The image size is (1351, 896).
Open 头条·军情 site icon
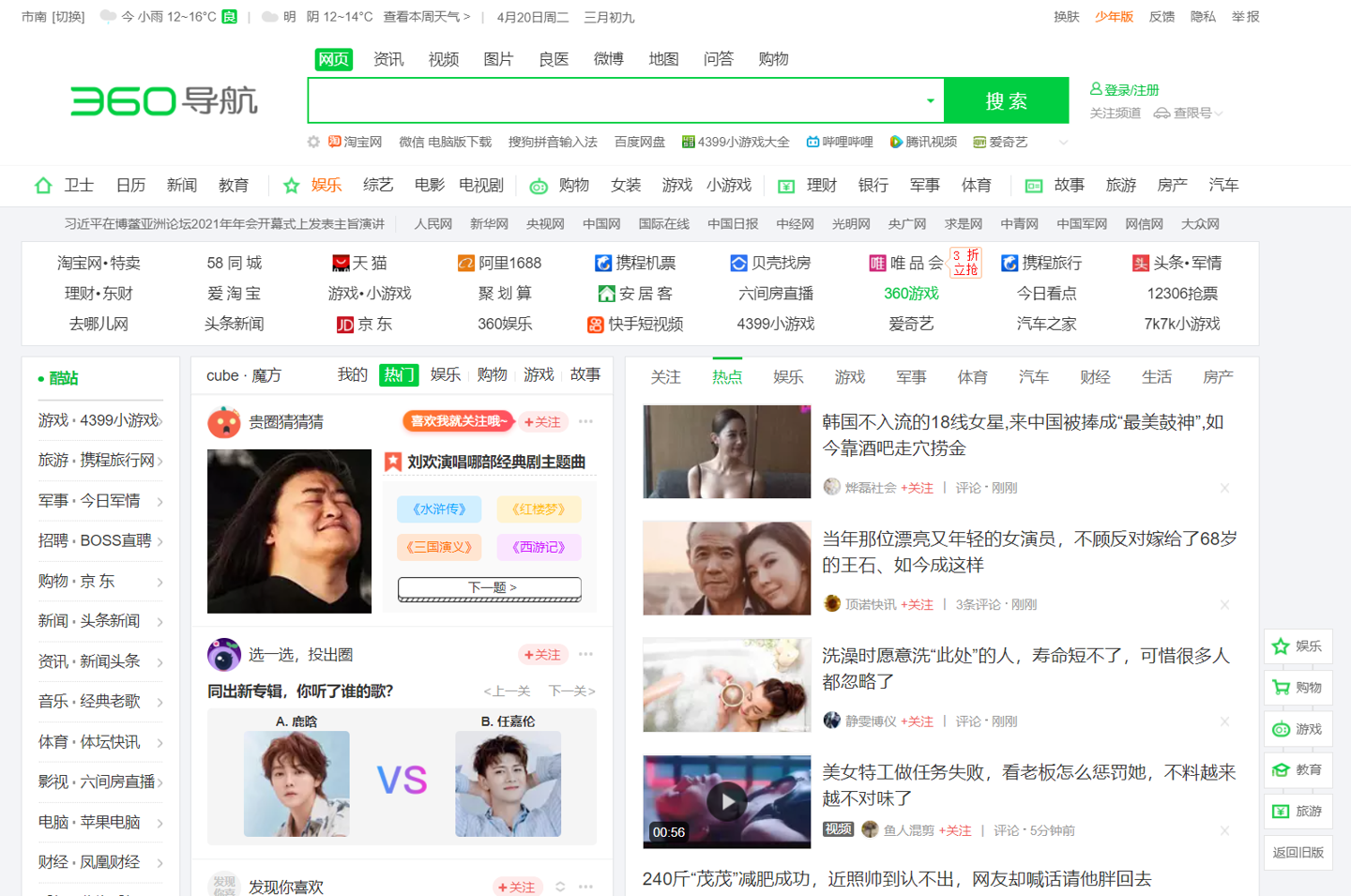(x=1141, y=264)
